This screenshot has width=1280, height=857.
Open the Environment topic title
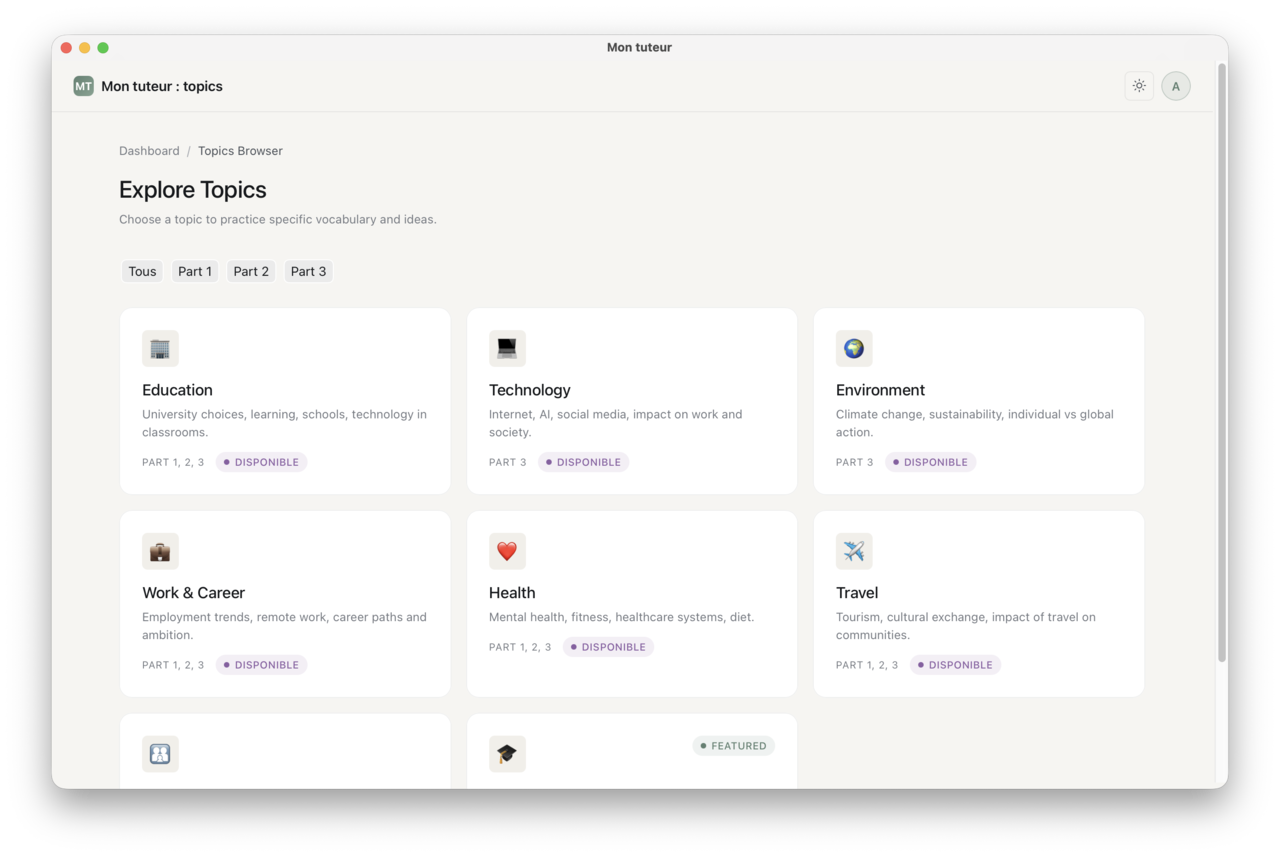click(x=880, y=390)
